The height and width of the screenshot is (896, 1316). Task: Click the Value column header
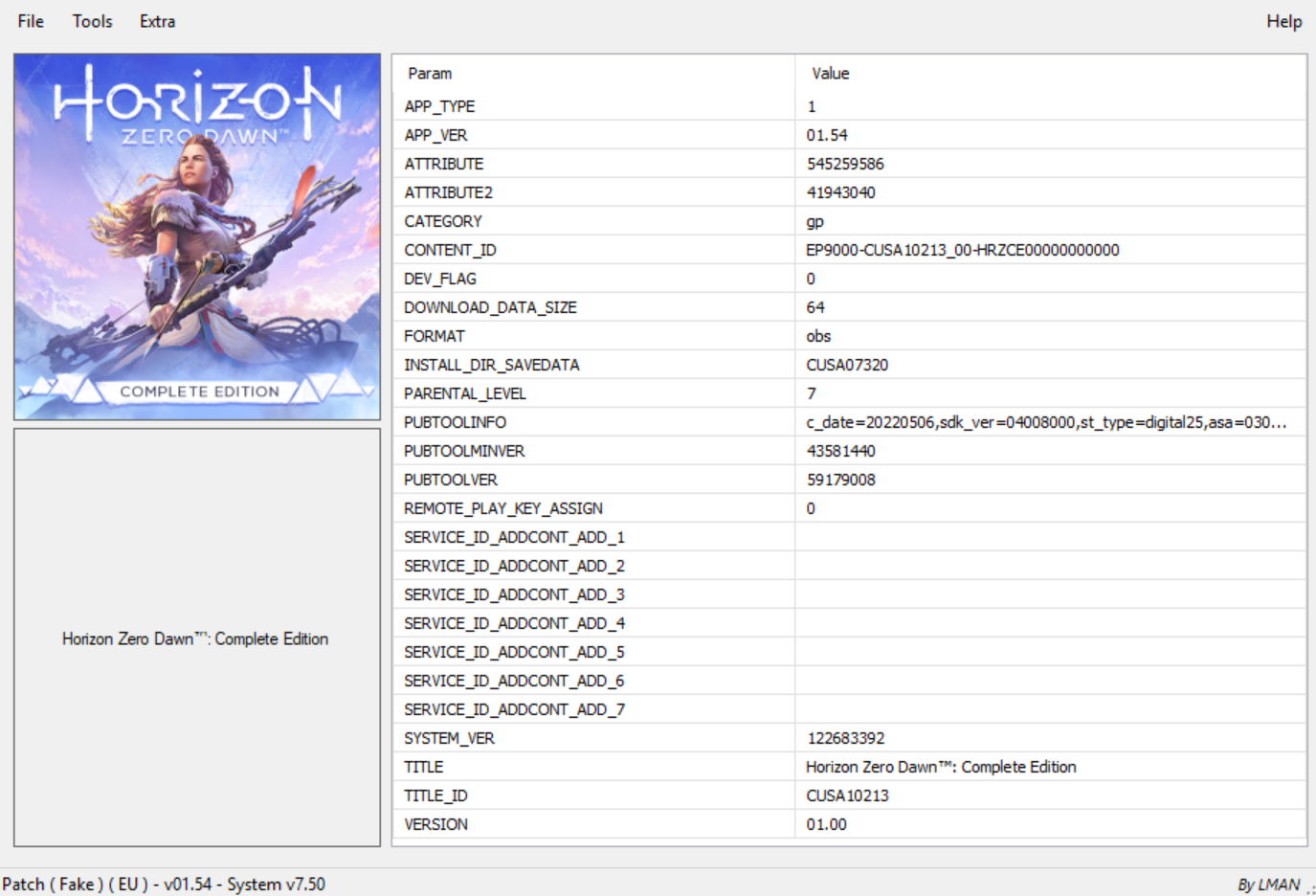[830, 74]
